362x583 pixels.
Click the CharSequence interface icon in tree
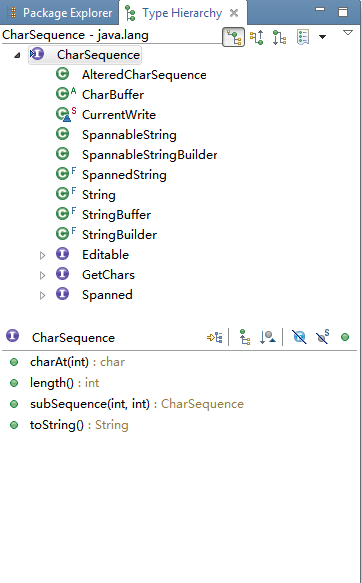tap(37, 54)
